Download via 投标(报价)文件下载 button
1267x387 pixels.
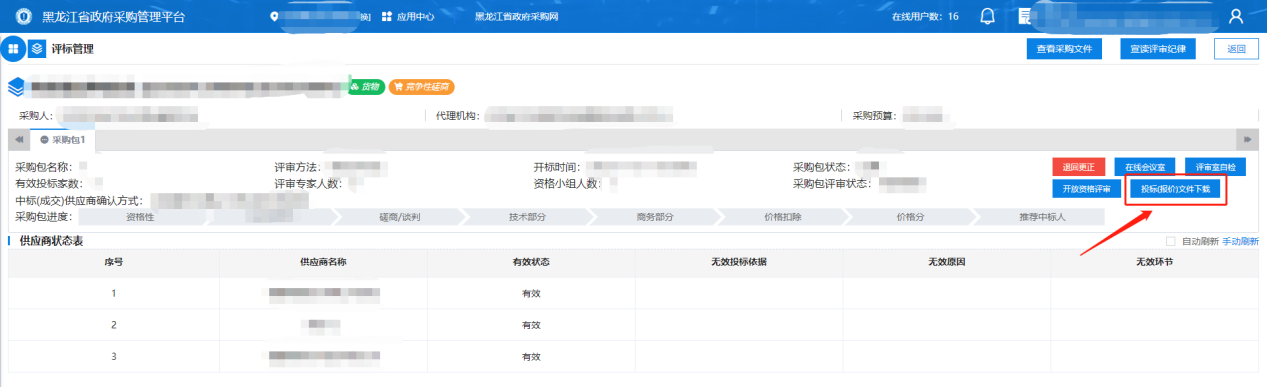(1175, 188)
